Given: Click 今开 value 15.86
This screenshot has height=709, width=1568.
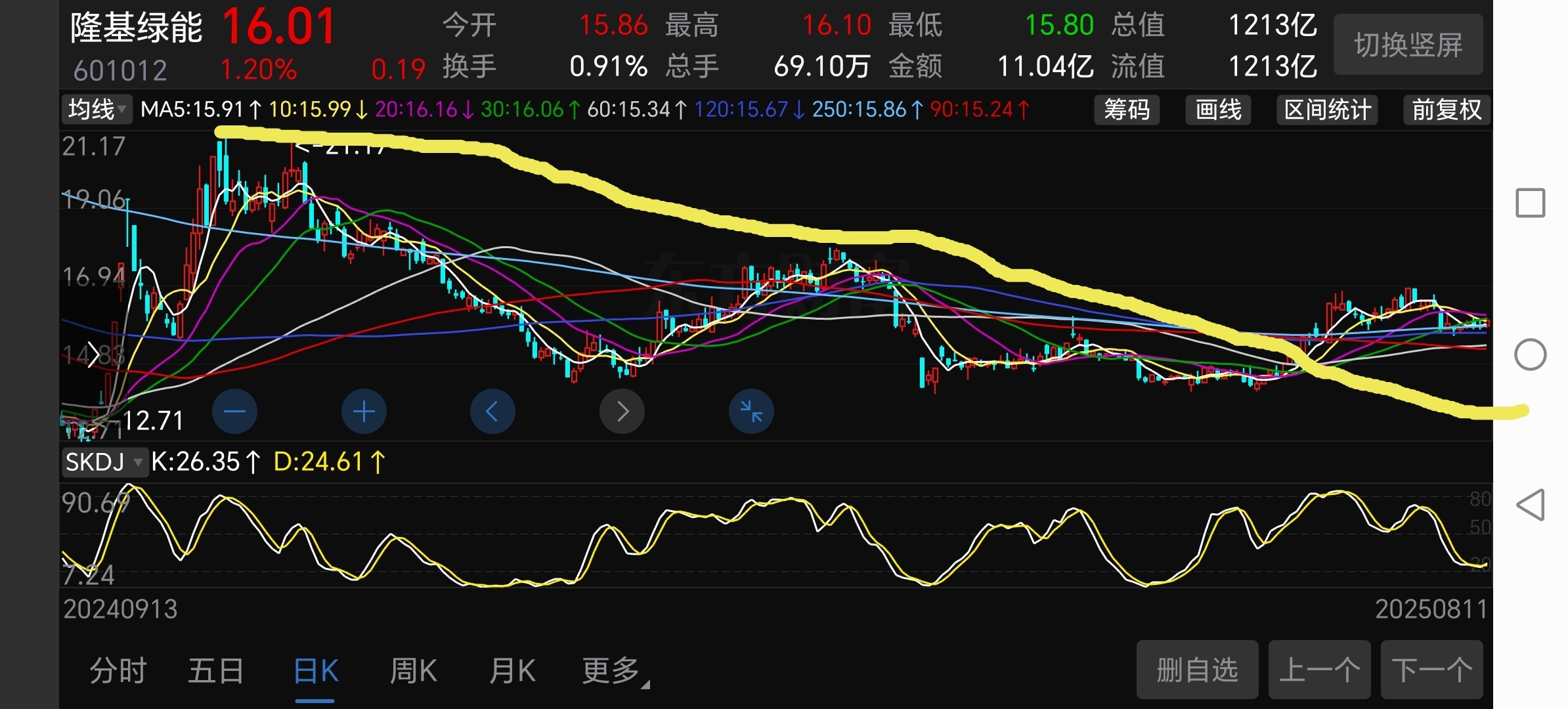Looking at the screenshot, I should [613, 26].
